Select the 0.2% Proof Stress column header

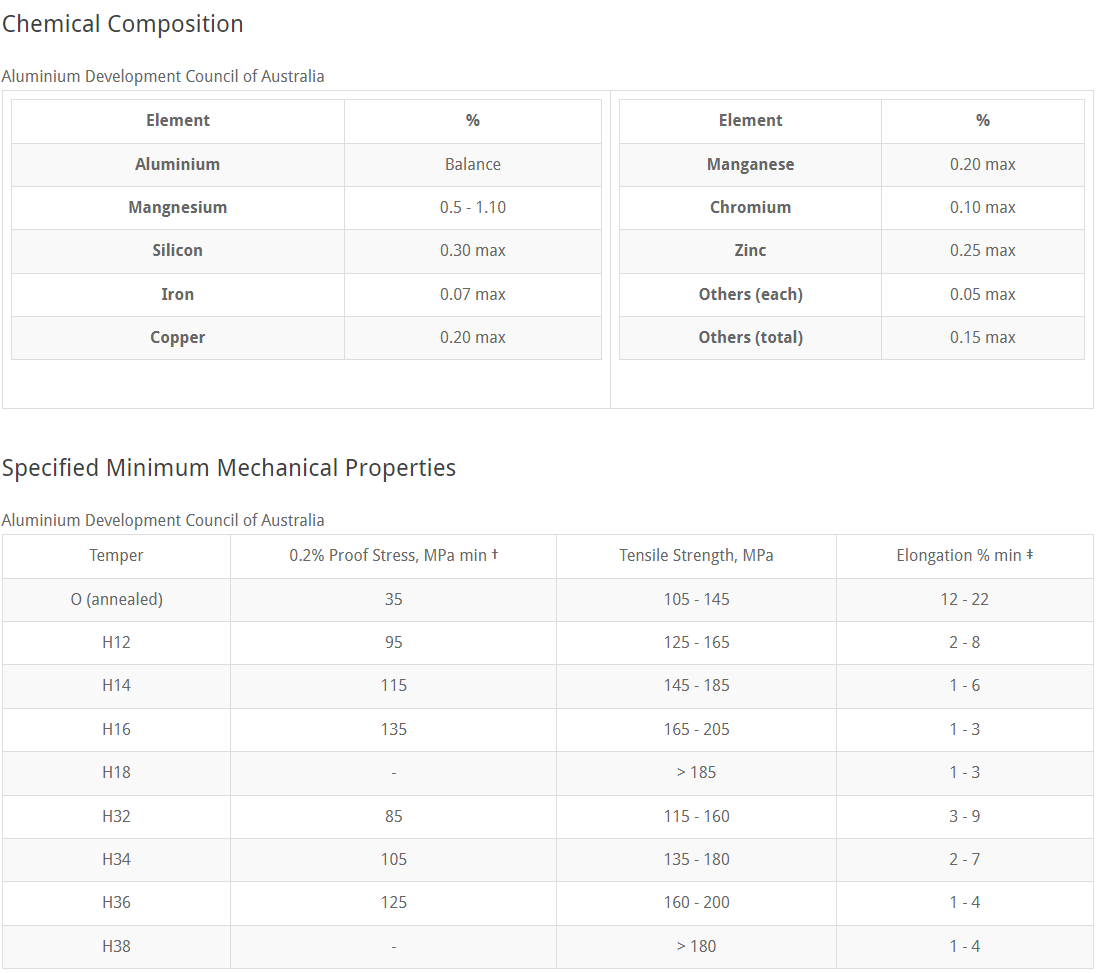pos(393,555)
